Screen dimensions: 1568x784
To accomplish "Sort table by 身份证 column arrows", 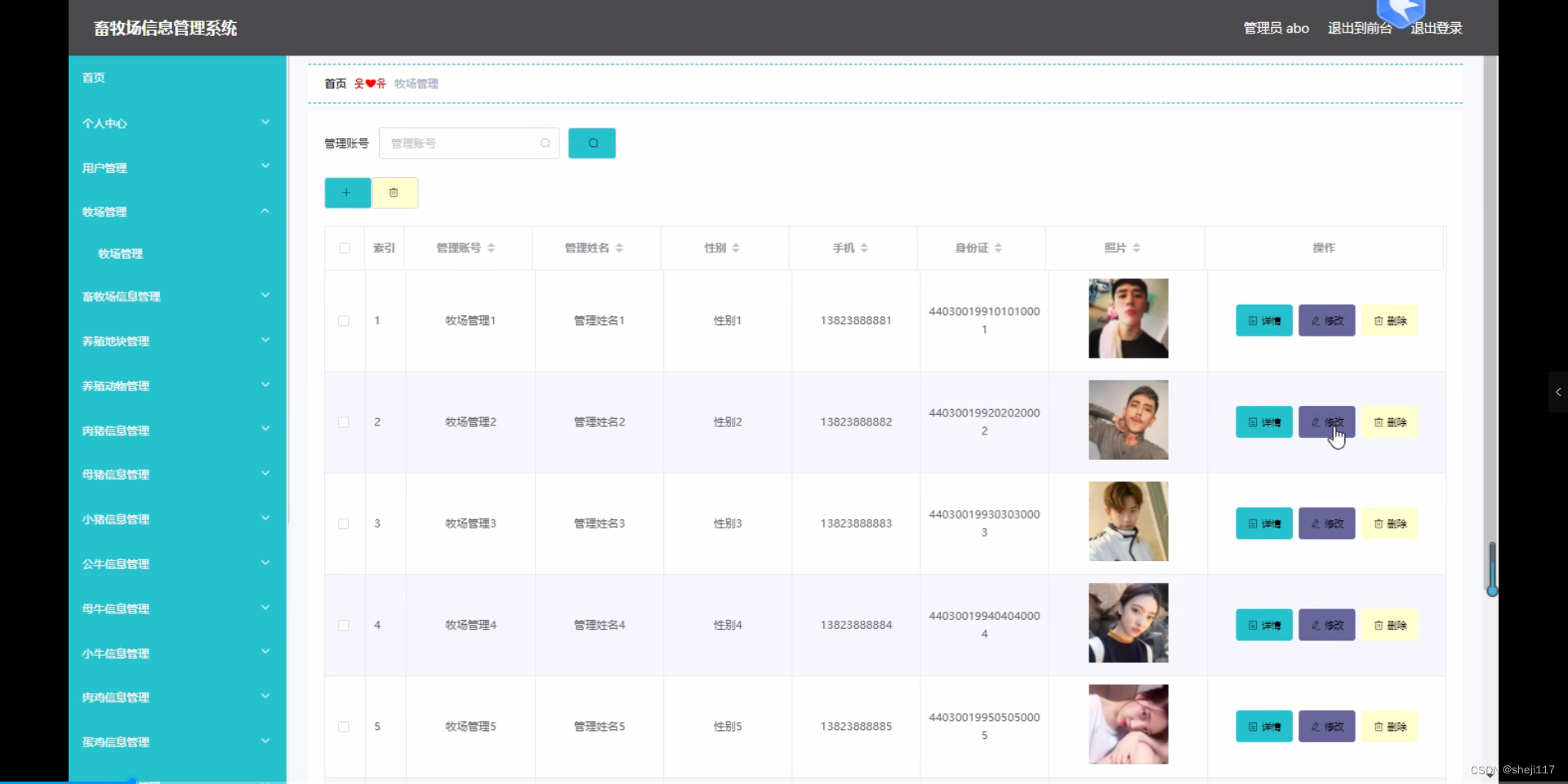I will click(998, 247).
